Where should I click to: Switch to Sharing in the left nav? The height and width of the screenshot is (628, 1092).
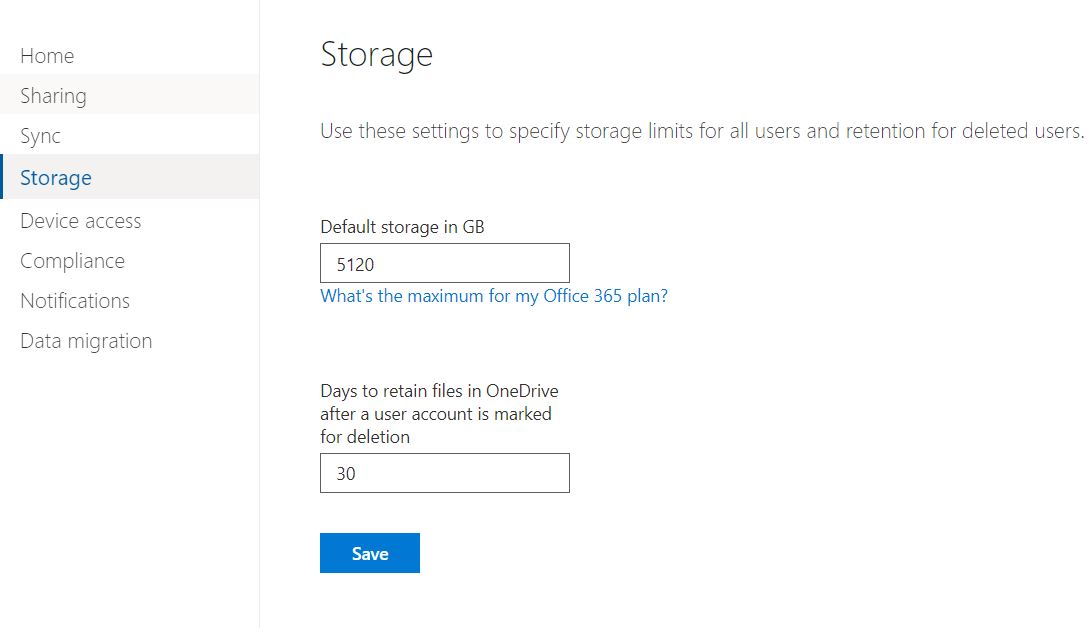52,95
